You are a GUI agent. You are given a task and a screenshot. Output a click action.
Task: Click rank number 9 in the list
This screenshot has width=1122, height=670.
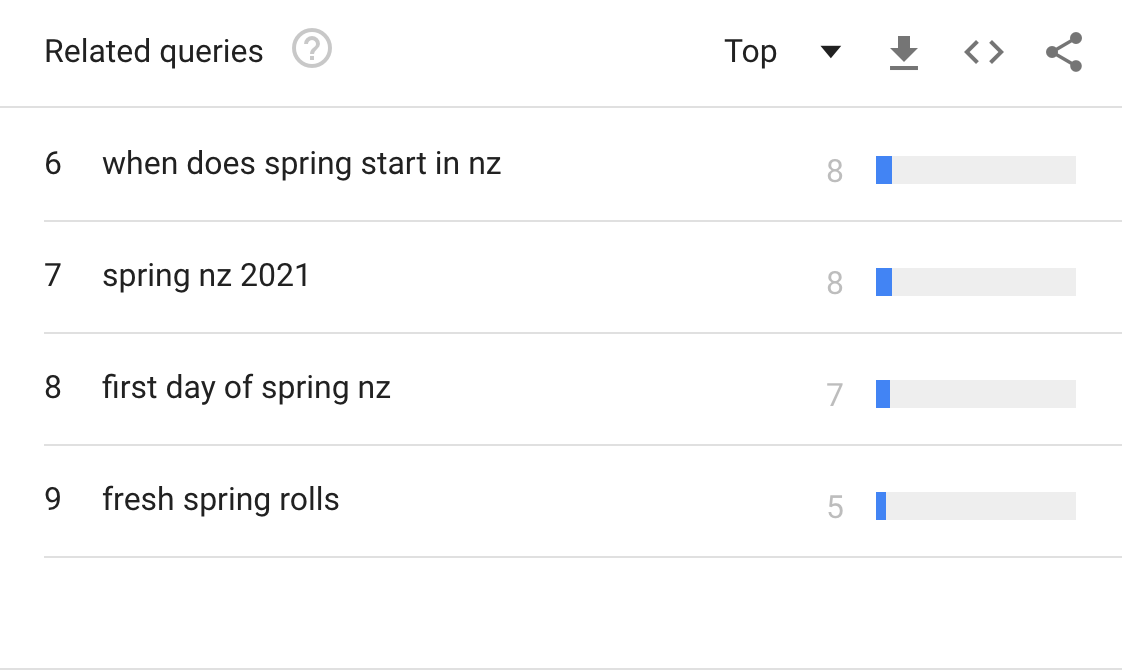[x=53, y=499]
